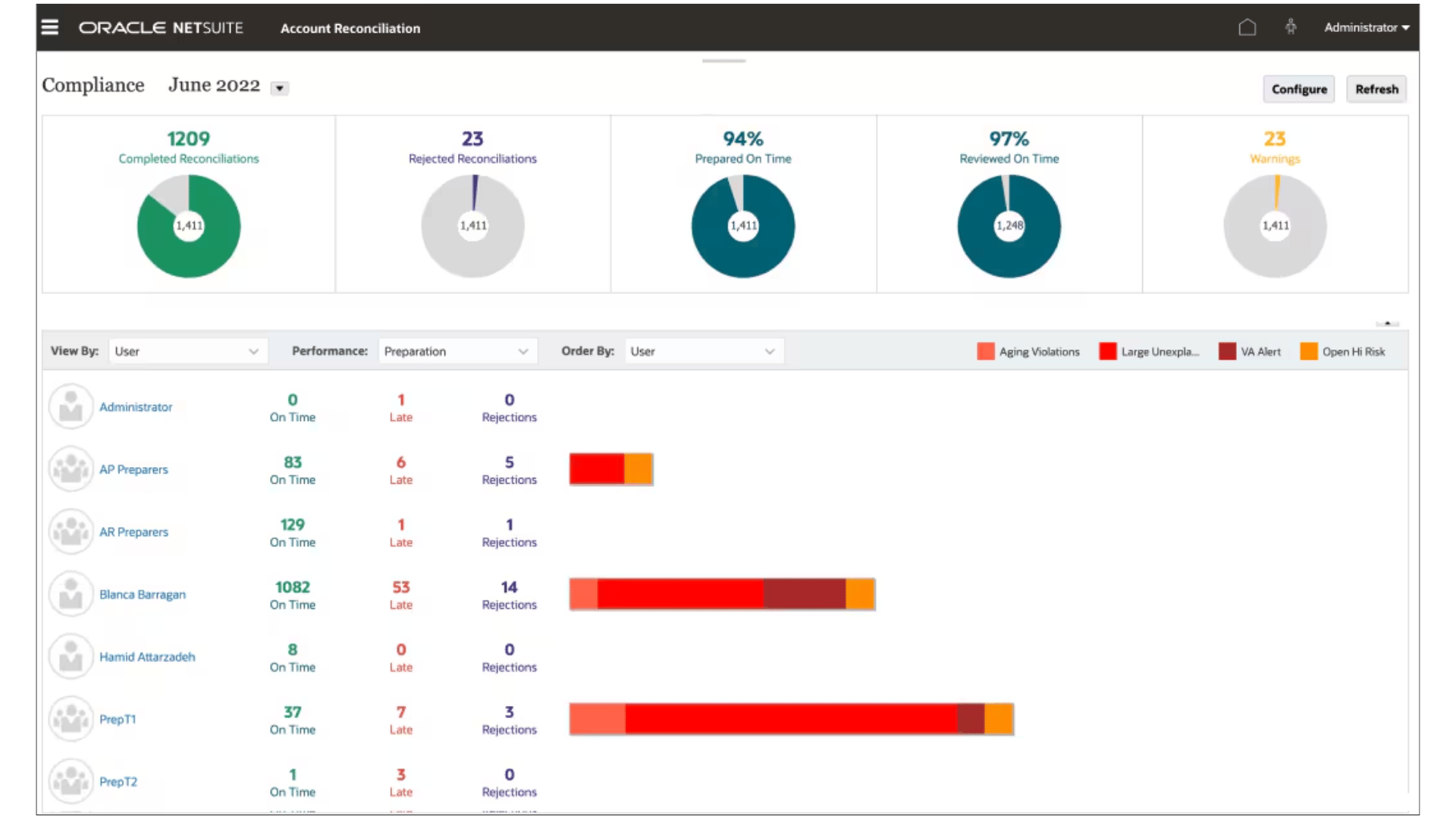Click the PrepT1 group avatar icon

(x=71, y=719)
